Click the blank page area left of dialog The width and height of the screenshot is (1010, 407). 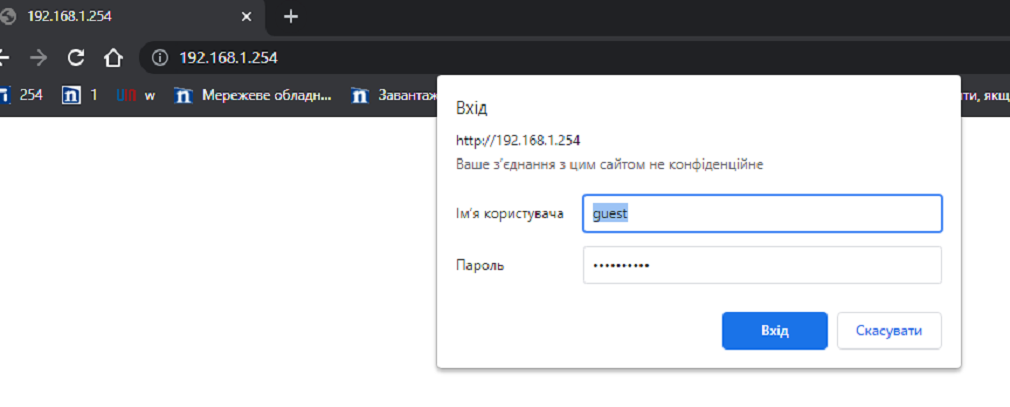tap(219, 258)
